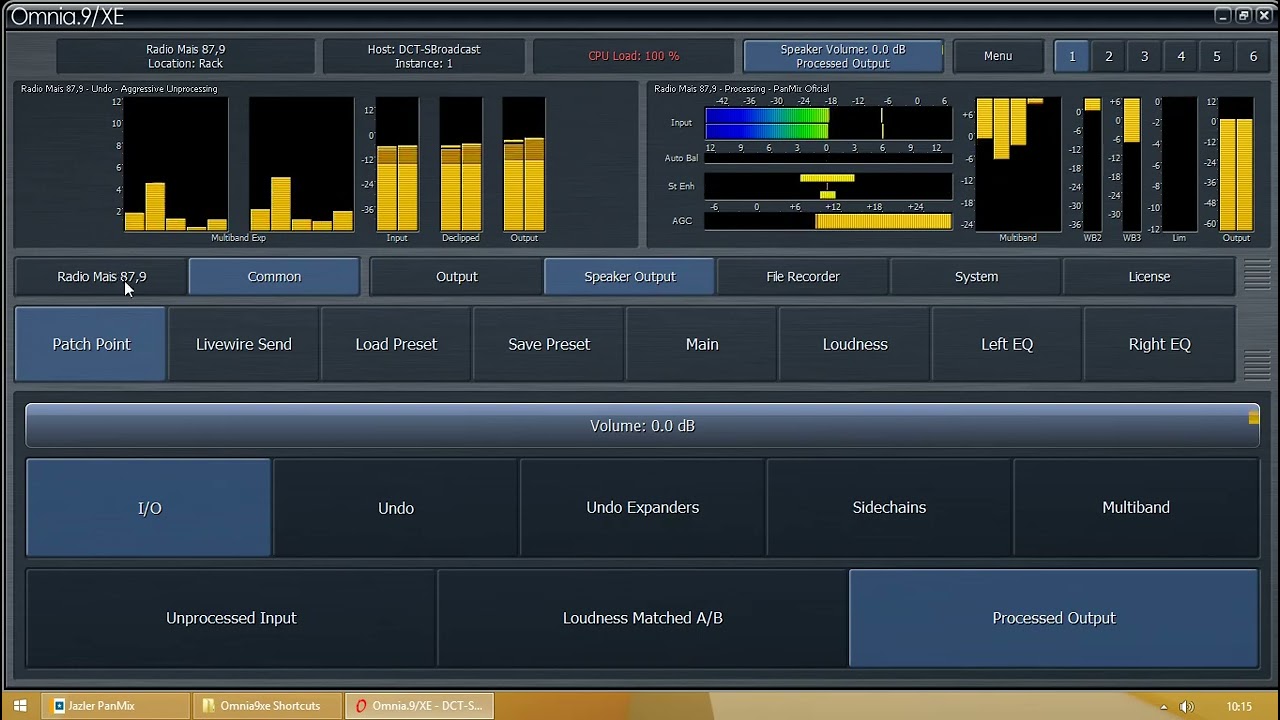This screenshot has height=720, width=1280.
Task: Adjust the Volume 0.0 dB slider
Action: point(642,426)
